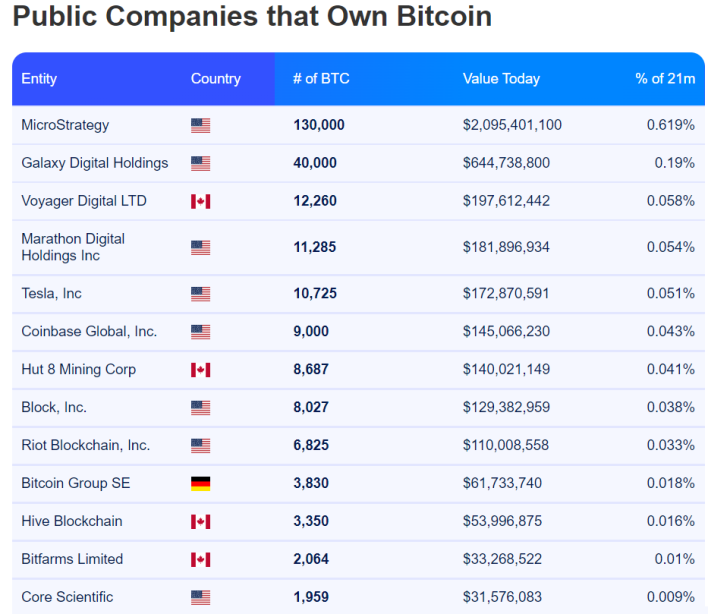Select the Riot Blockchain, Inc. entry

[x=85, y=445]
